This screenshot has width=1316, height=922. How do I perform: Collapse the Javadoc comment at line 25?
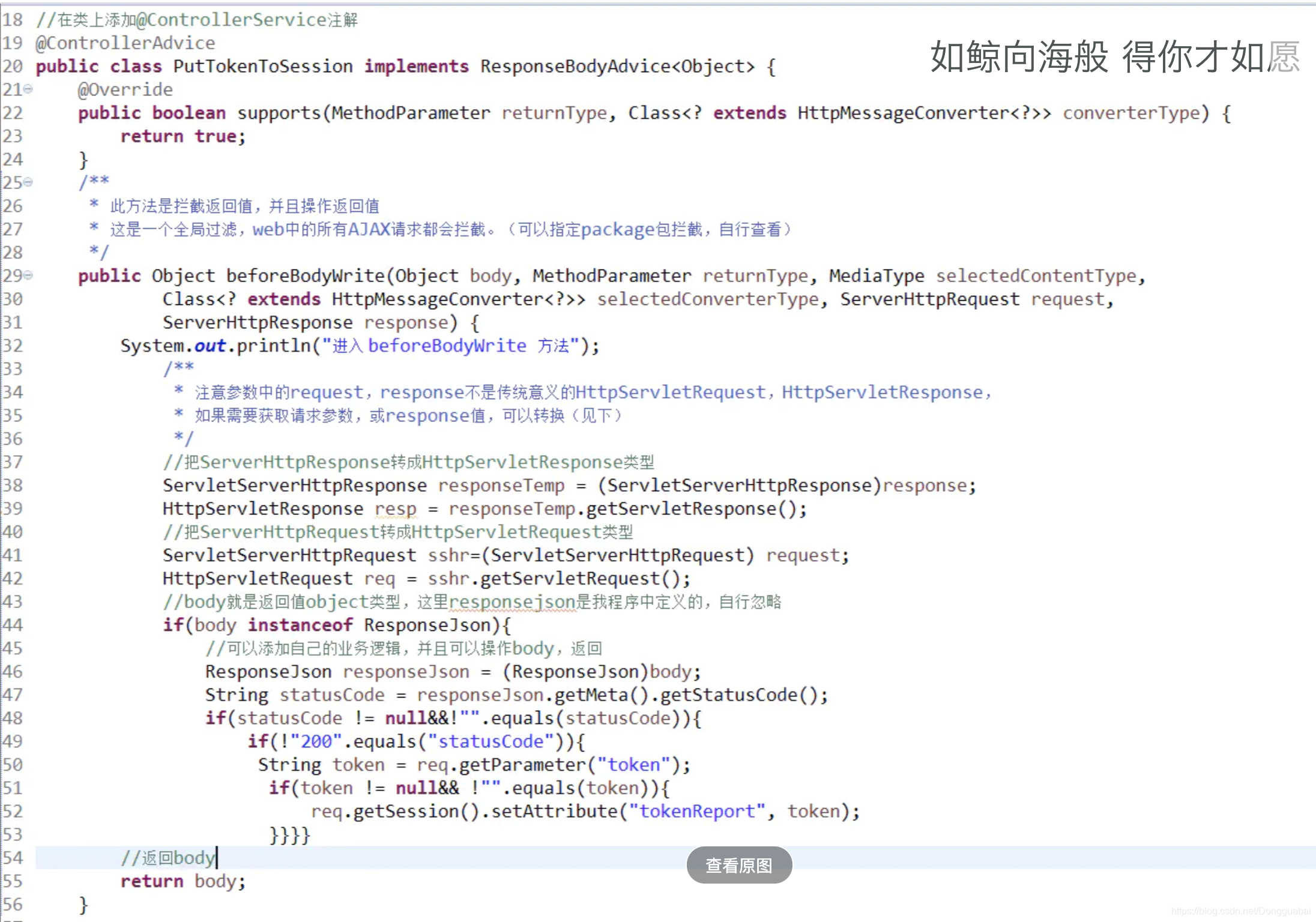pyautogui.click(x=29, y=182)
